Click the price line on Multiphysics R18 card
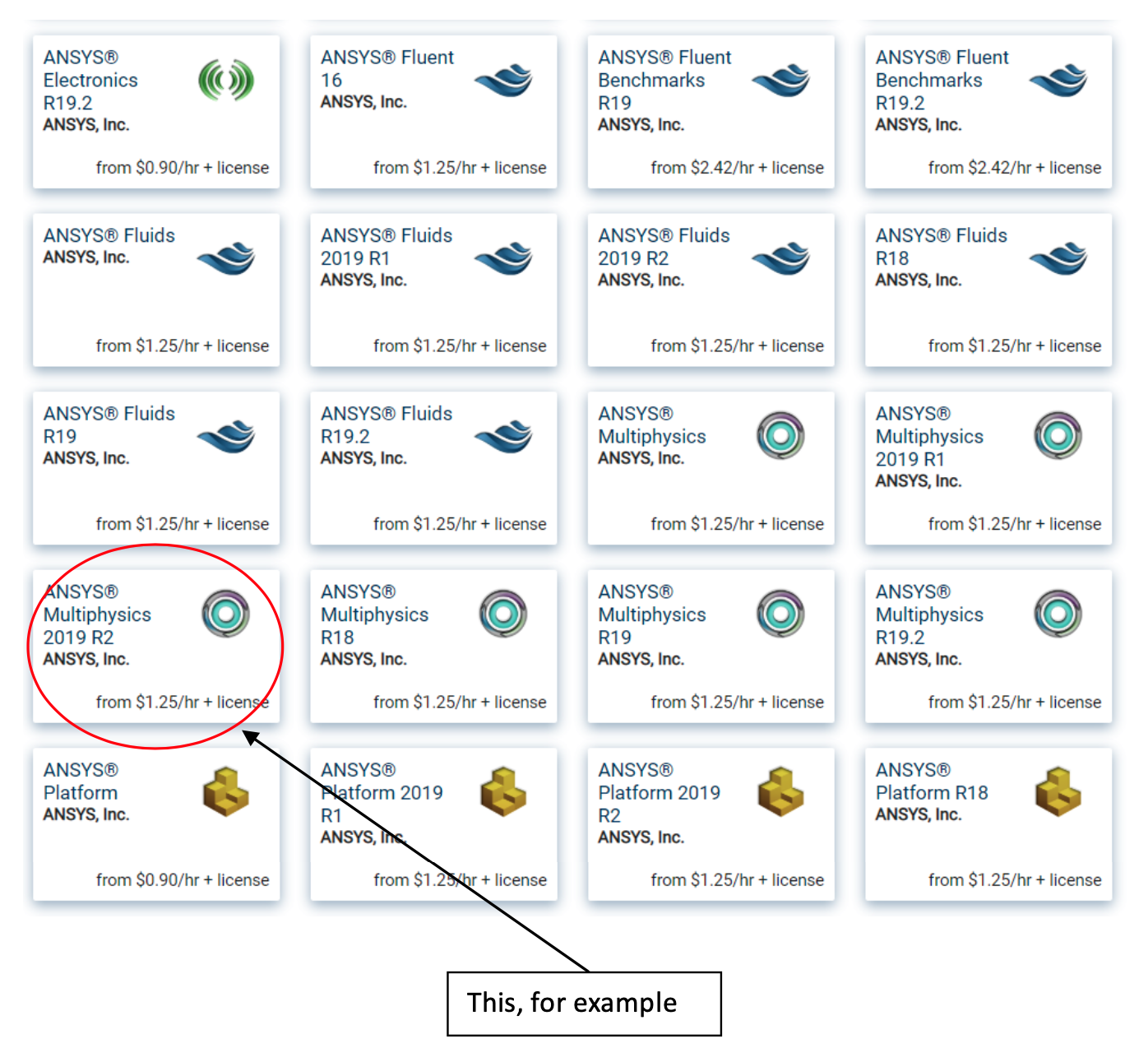The width and height of the screenshot is (1148, 1062). [460, 702]
